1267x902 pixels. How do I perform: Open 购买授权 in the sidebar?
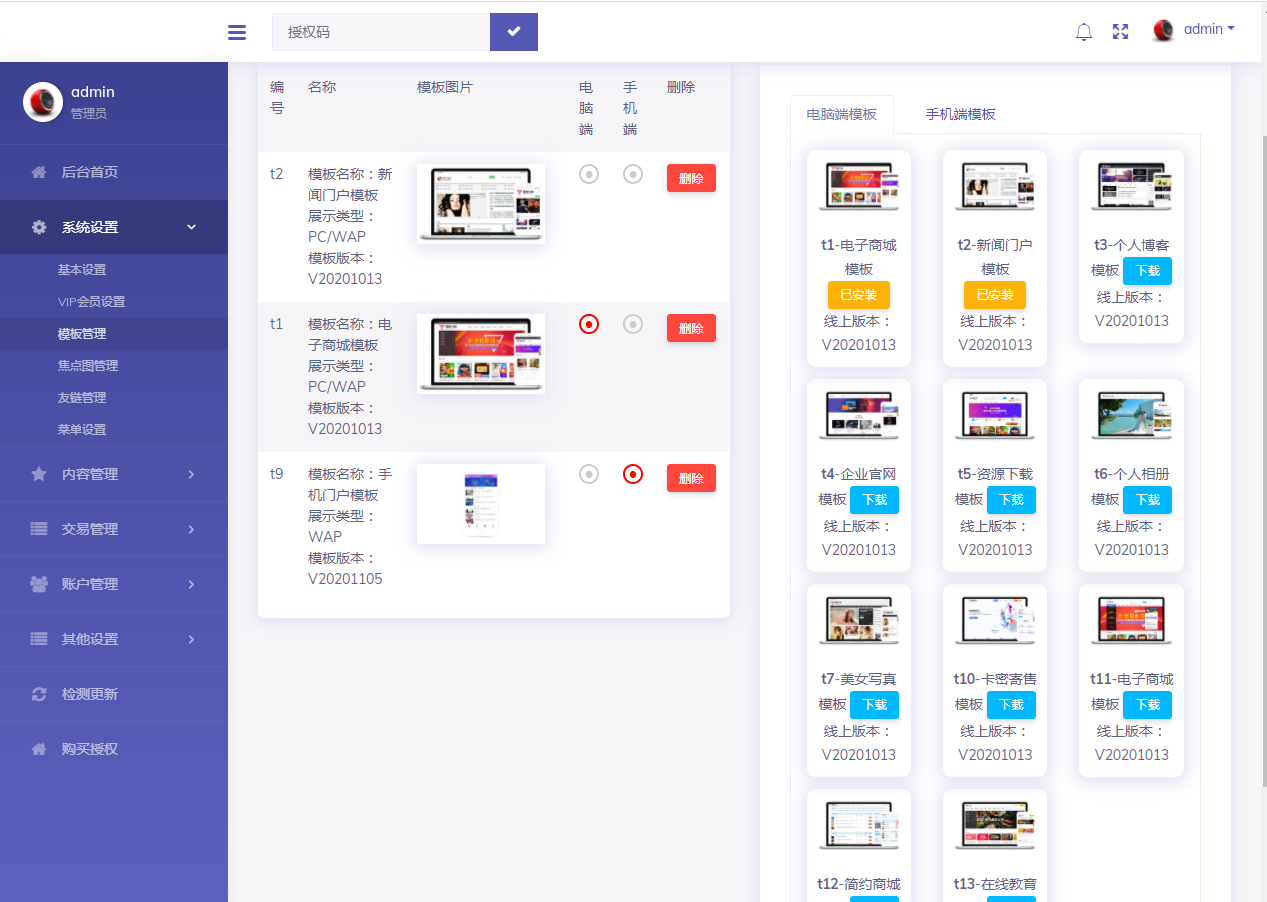tap(90, 749)
